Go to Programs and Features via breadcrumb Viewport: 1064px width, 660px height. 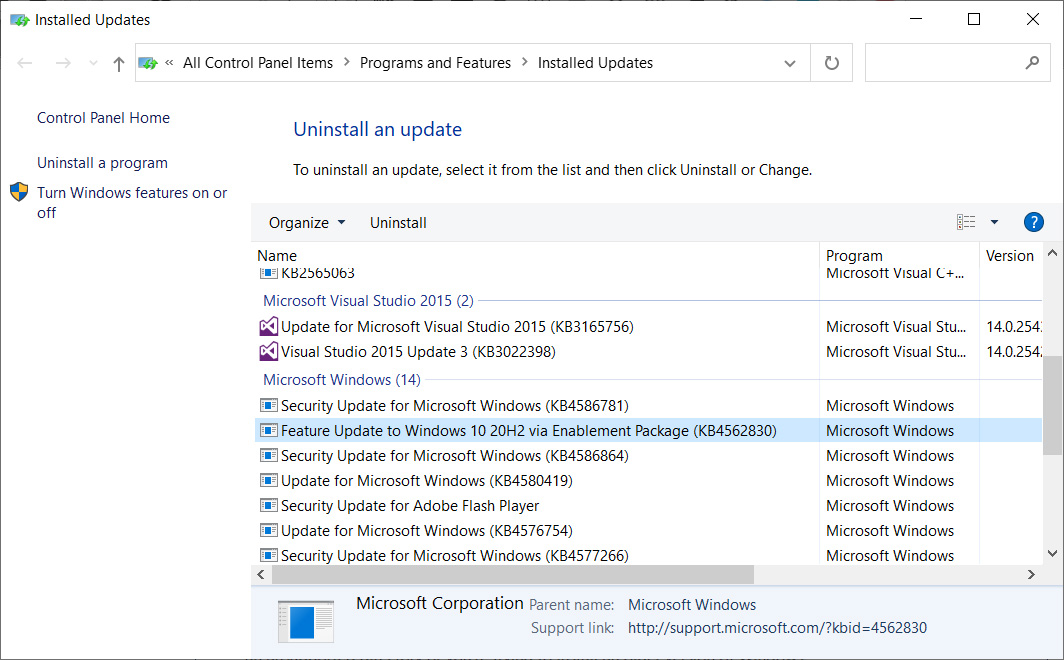[435, 62]
